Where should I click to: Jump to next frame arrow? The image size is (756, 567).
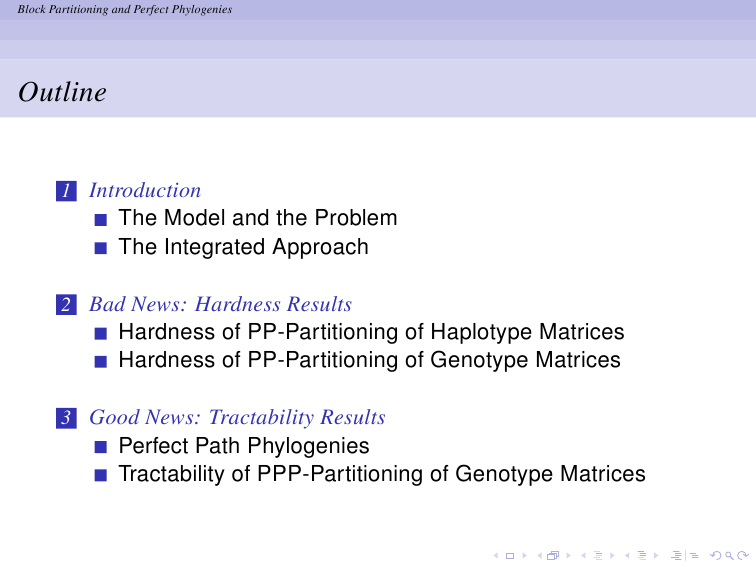[568, 556]
